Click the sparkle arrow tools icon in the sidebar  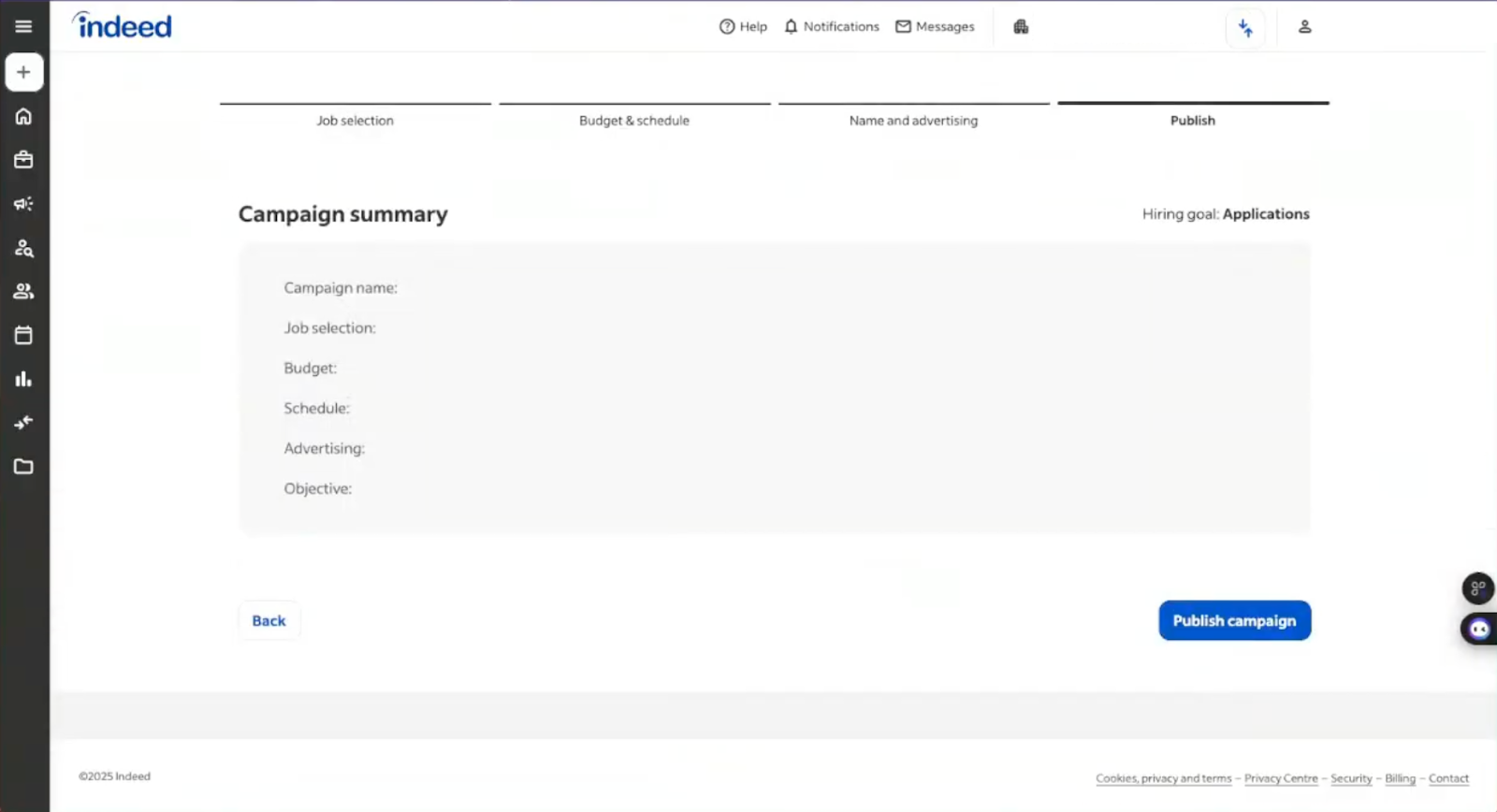[x=23, y=423]
